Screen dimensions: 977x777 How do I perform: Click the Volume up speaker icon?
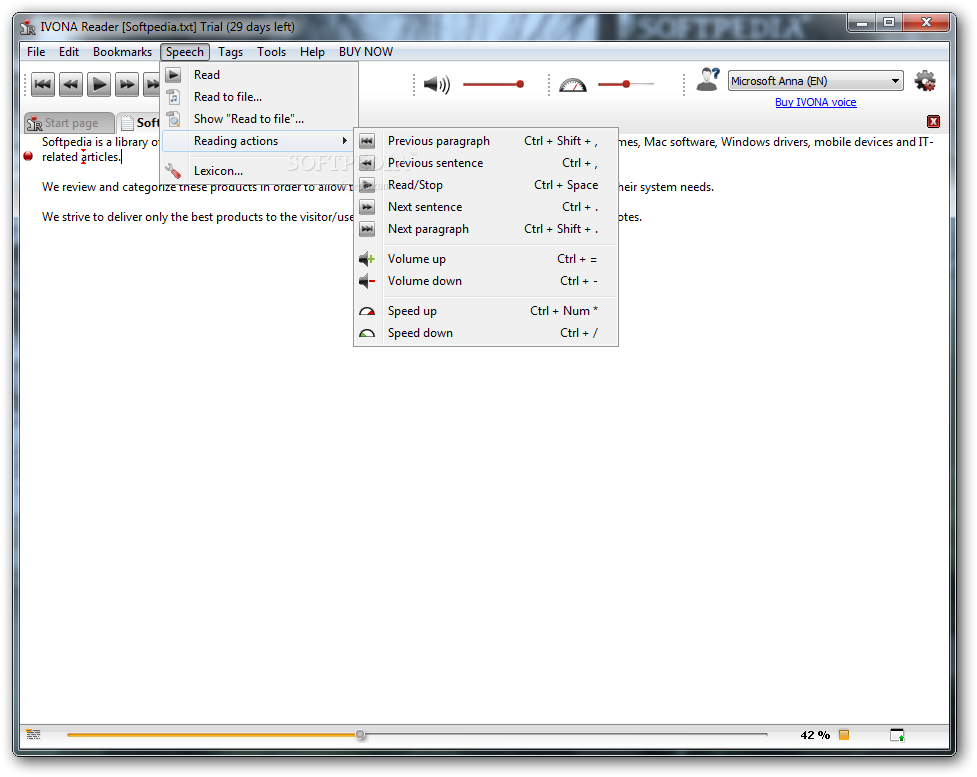(x=367, y=259)
